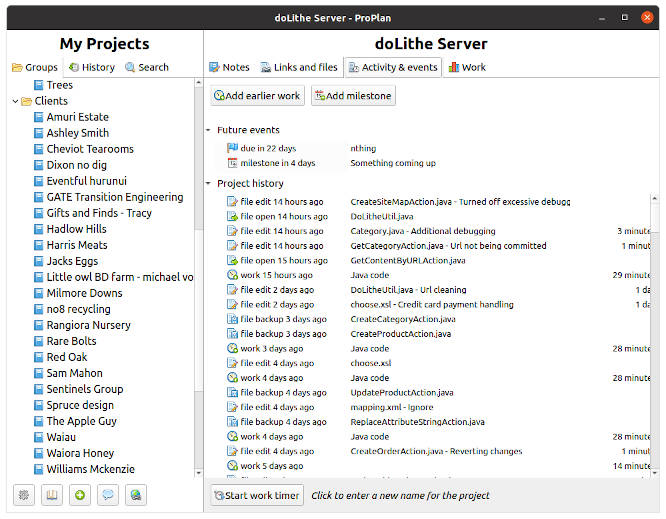Switch to the History tab
Screen dimensions: 666x519
pos(92,67)
